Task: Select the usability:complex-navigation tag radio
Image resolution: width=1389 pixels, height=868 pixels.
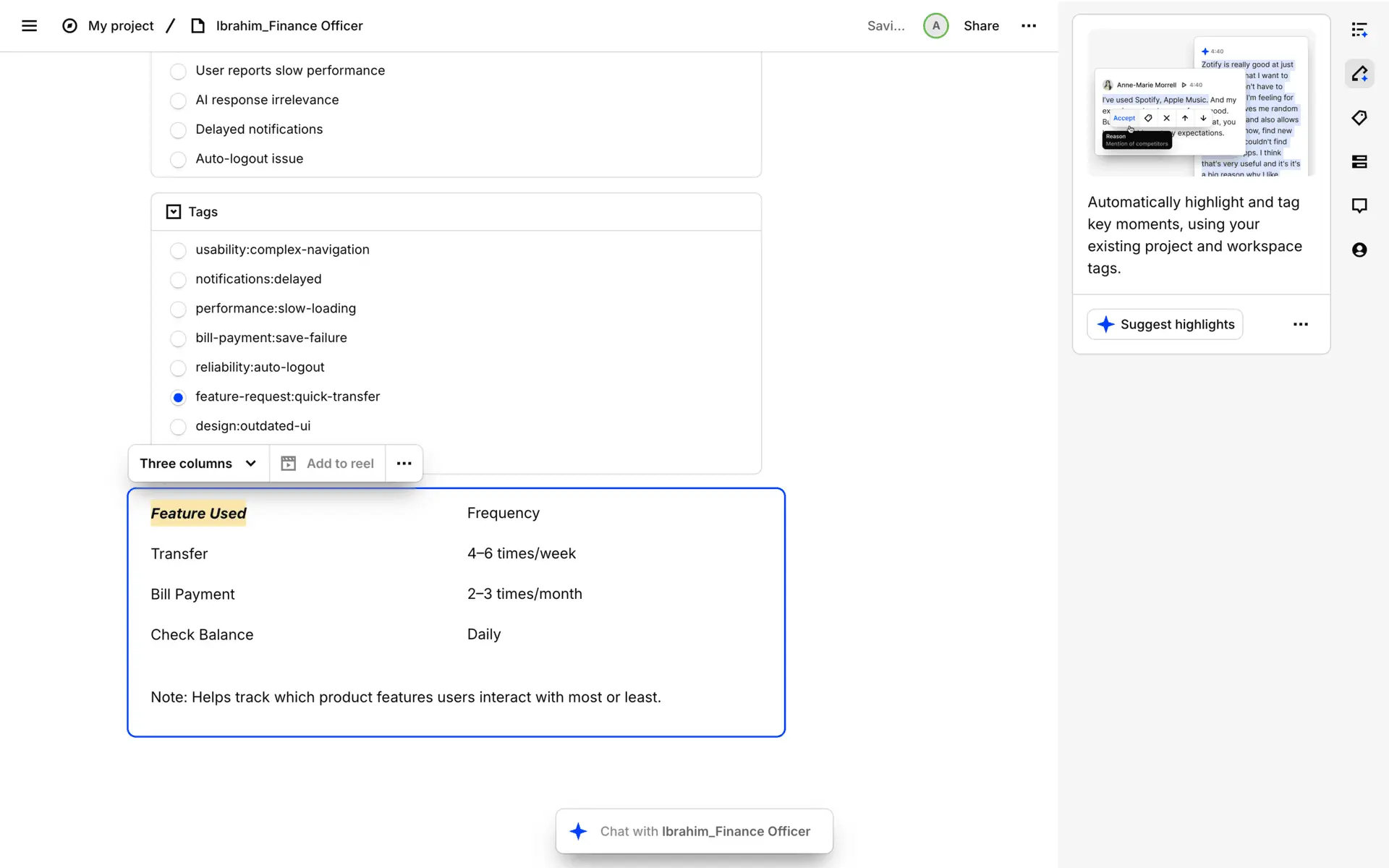Action: pyautogui.click(x=178, y=250)
